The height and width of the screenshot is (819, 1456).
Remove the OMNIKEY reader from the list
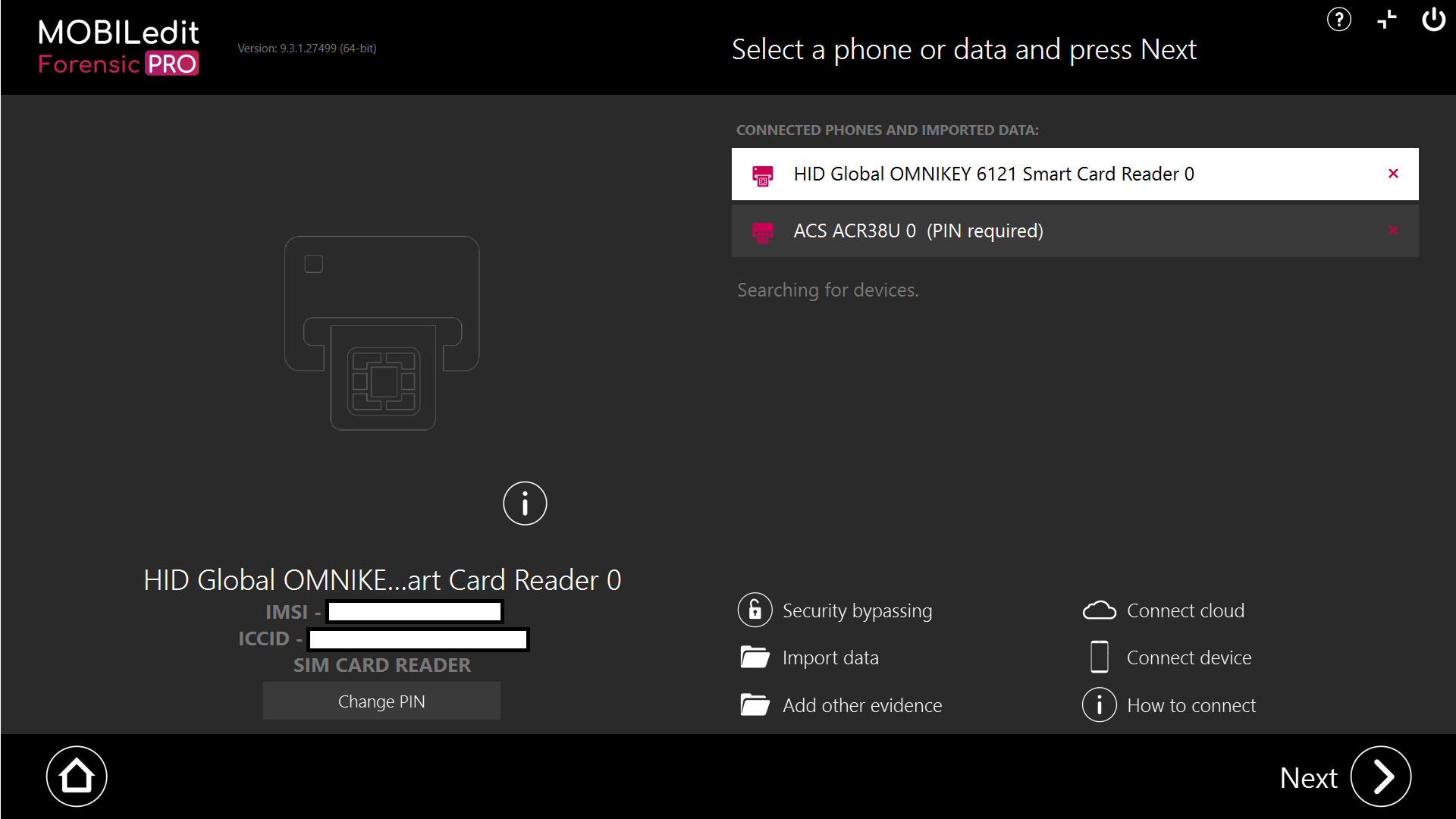coord(1394,174)
